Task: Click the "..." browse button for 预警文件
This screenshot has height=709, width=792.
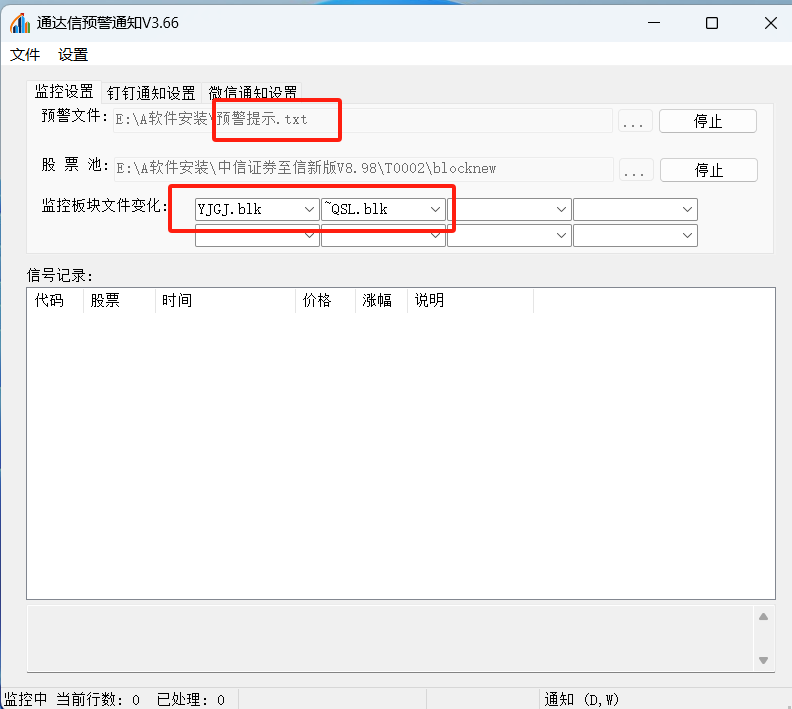Action: pos(636,121)
